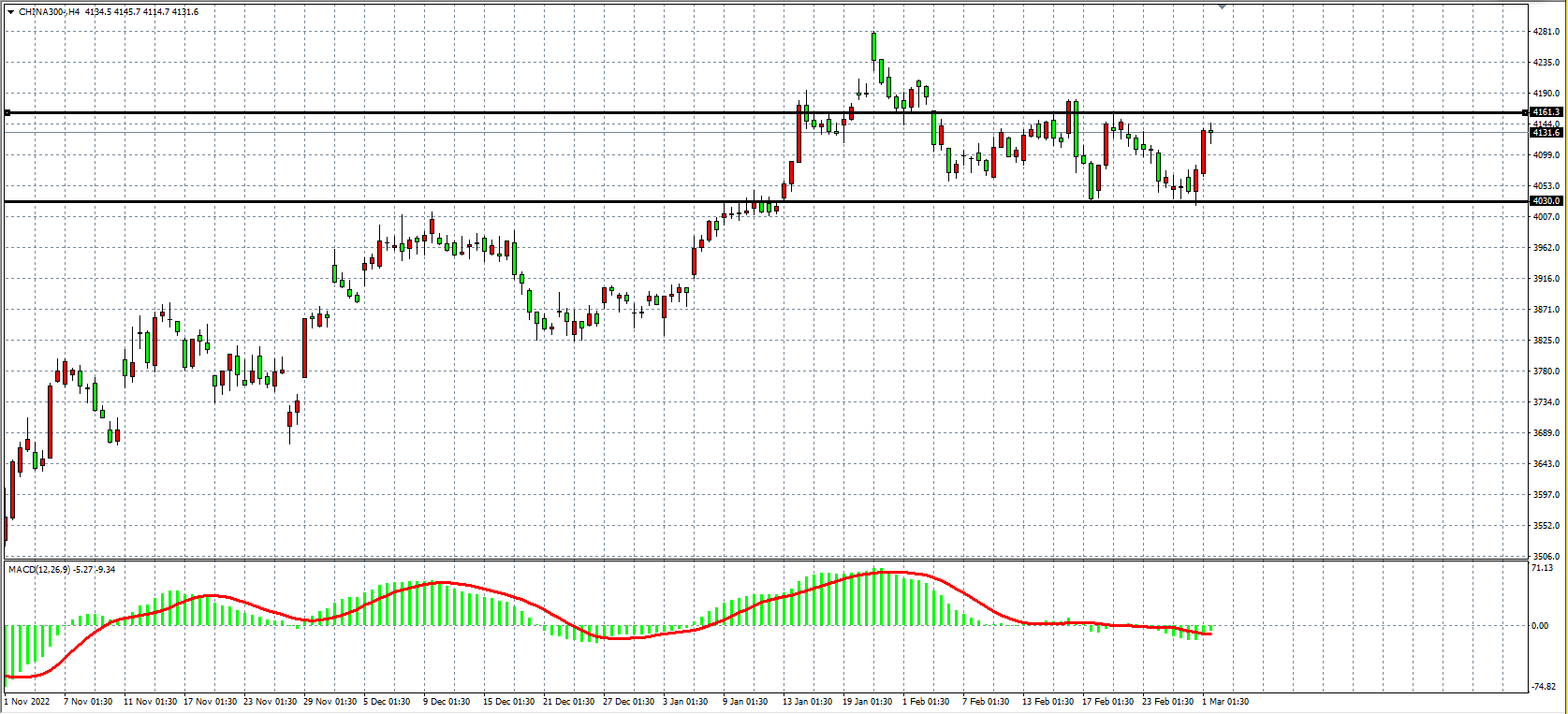Click the 1 Mar 01:30 time axis label
Image resolution: width=1568 pixels, height=714 pixels.
[x=1225, y=702]
